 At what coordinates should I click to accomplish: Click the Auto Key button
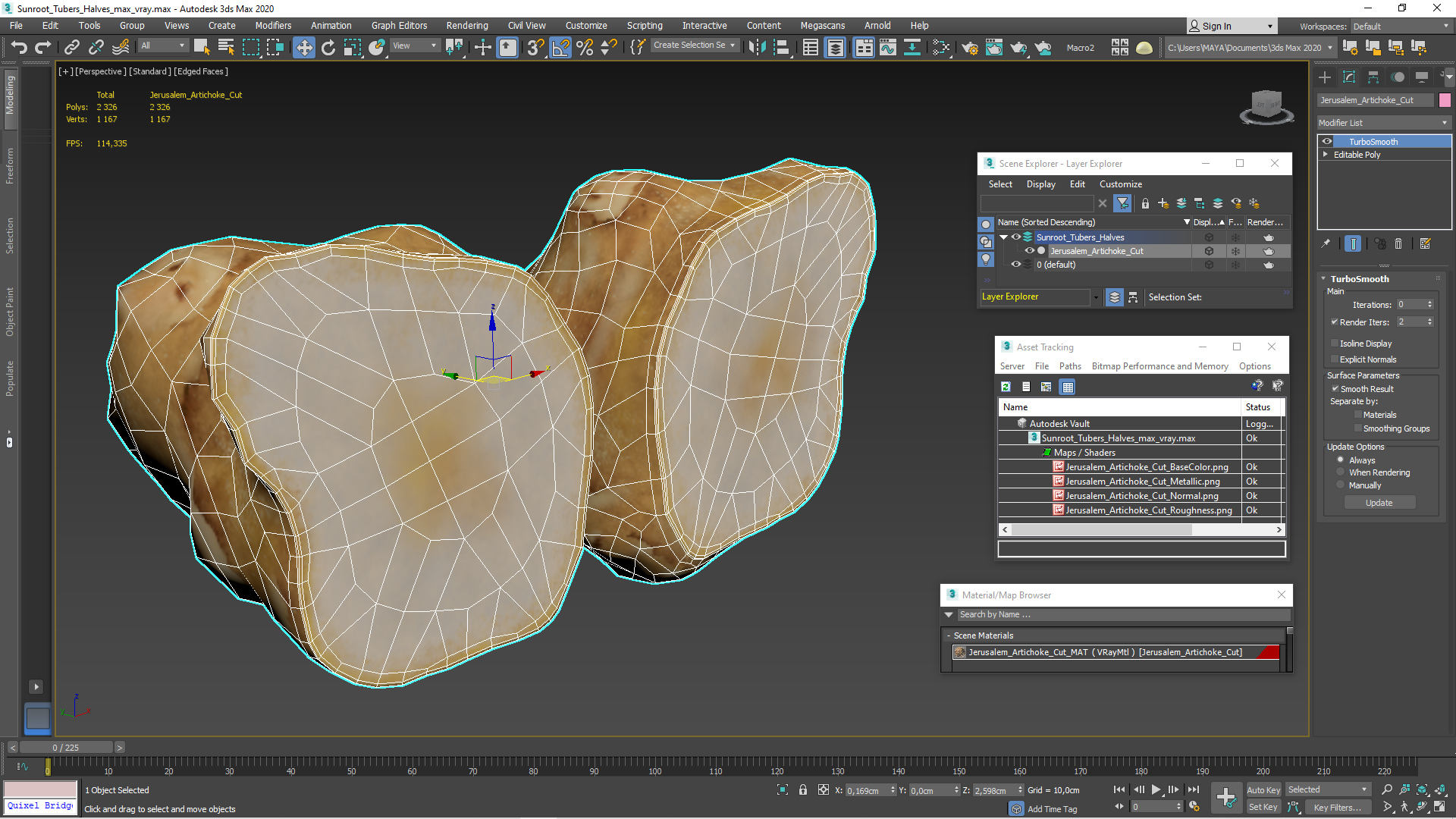pyautogui.click(x=1263, y=790)
